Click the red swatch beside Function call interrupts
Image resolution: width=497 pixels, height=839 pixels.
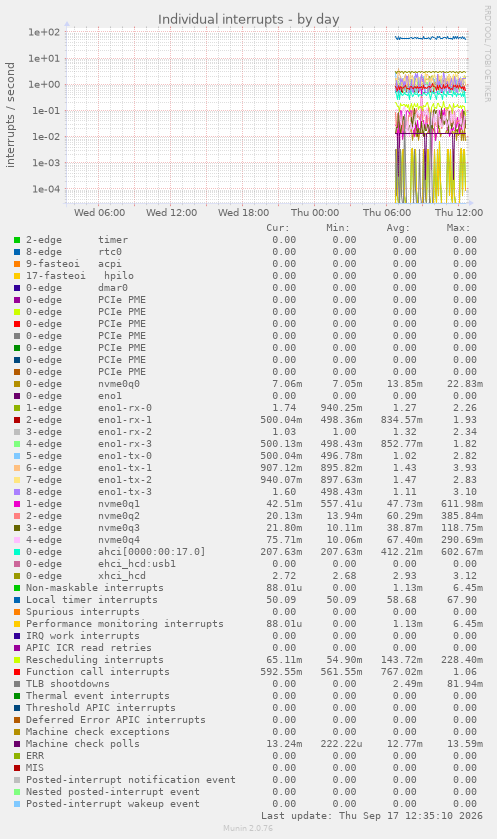pyautogui.click(x=17, y=672)
